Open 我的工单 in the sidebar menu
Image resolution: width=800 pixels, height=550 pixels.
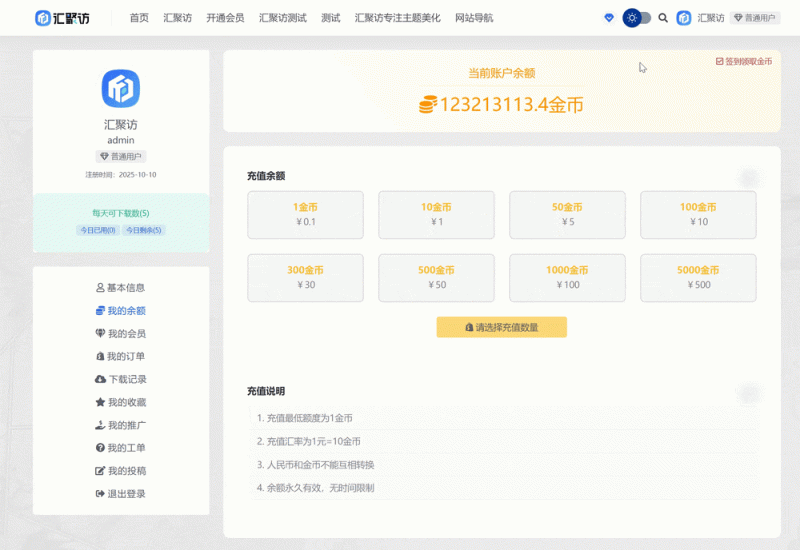121,447
